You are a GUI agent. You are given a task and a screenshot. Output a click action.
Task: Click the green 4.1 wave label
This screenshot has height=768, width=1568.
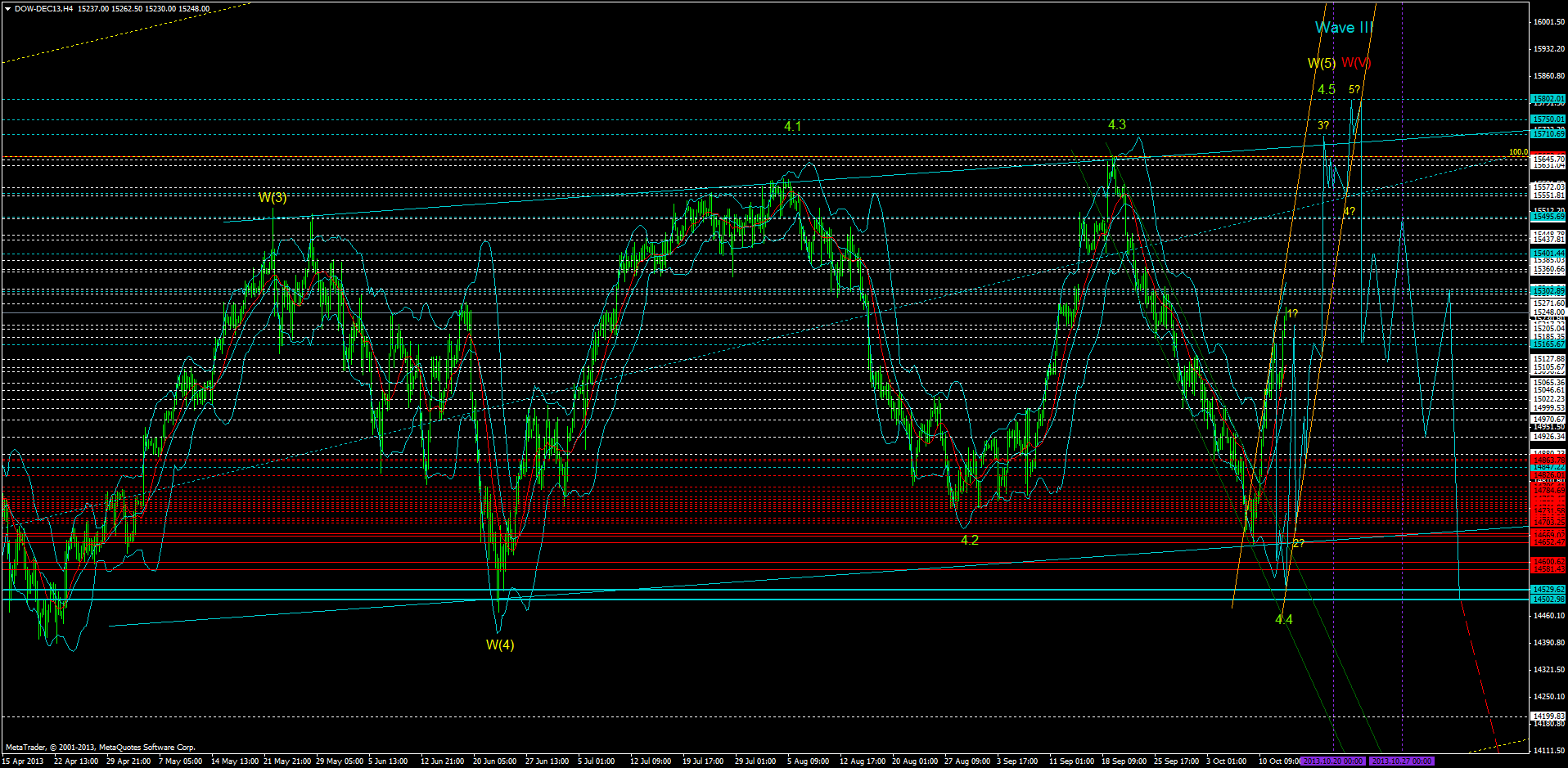tap(792, 127)
